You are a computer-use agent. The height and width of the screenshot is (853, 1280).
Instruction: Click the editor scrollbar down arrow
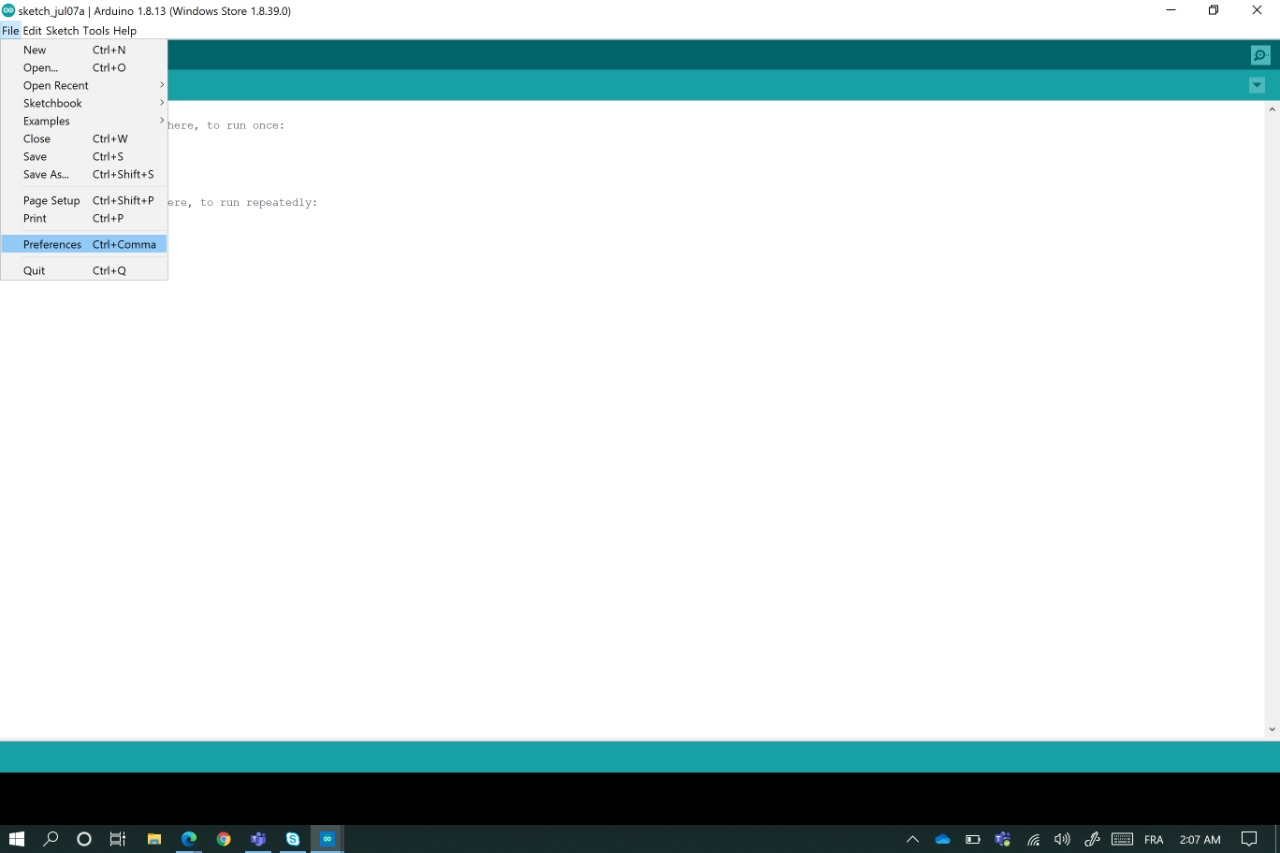(1272, 730)
